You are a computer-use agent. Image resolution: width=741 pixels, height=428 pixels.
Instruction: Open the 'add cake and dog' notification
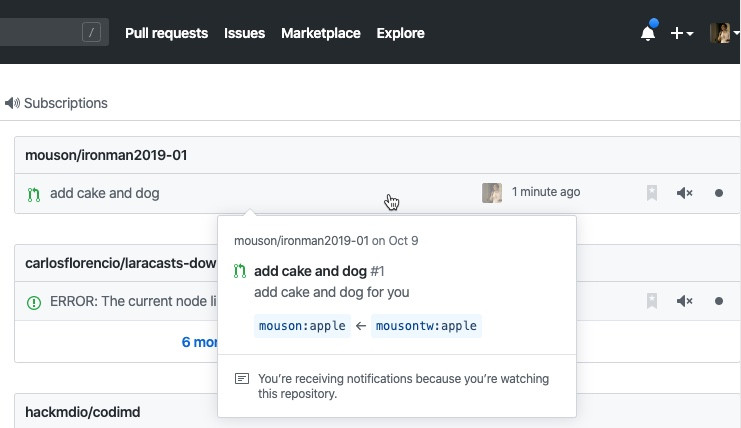(x=104, y=193)
